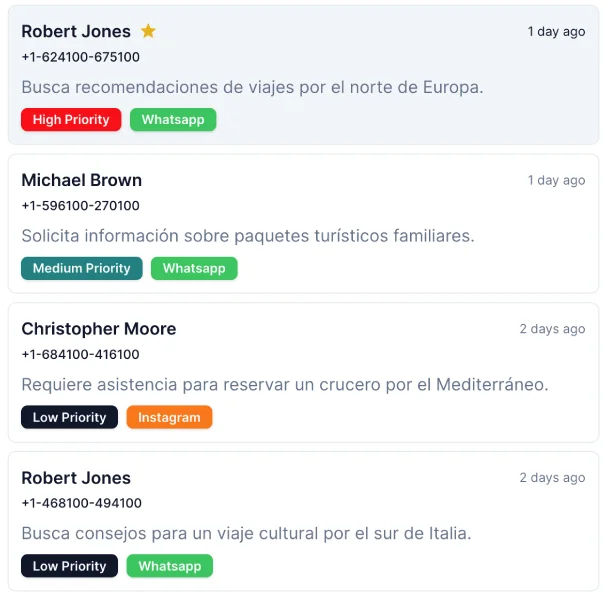
Task: Click the phone number +1-684100-416100
Action: pos(80,354)
